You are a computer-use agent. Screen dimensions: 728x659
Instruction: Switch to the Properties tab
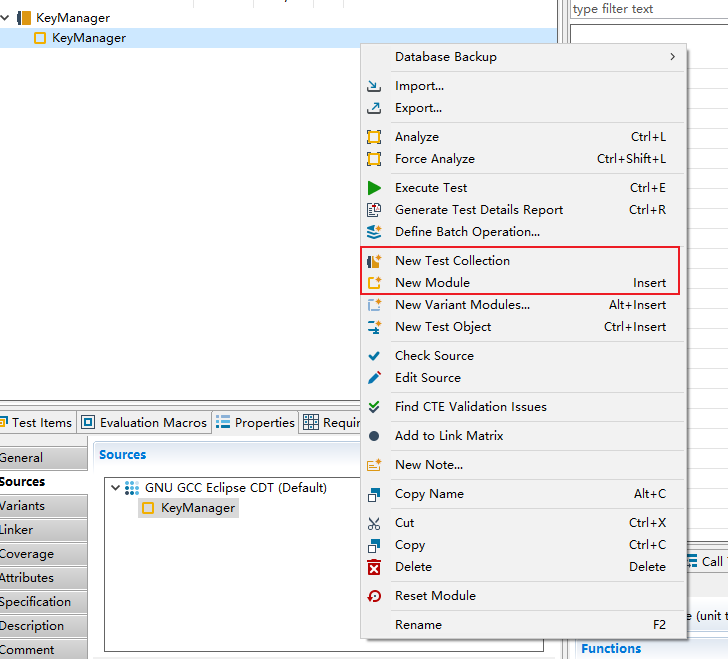(x=255, y=423)
